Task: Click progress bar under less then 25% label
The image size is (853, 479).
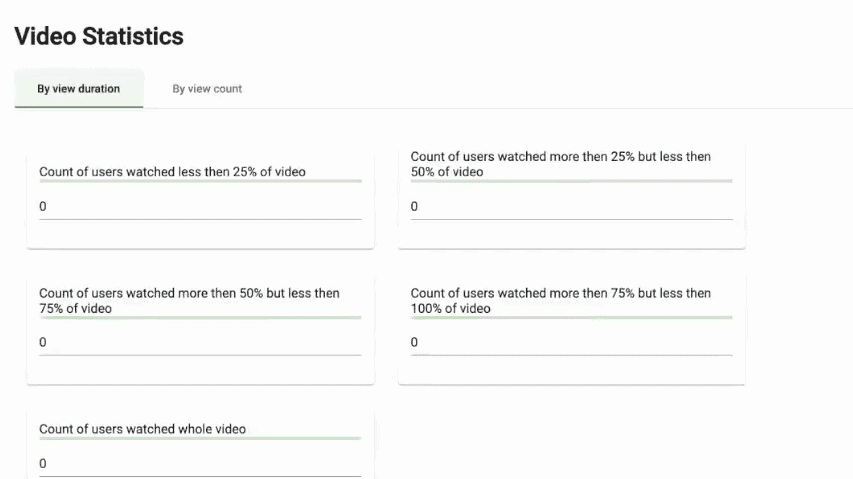Action: pos(200,181)
